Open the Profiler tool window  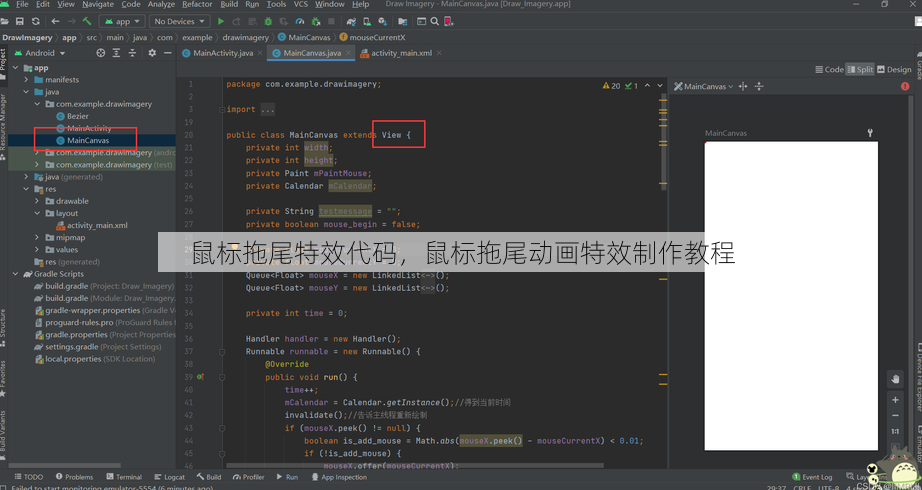click(x=249, y=477)
